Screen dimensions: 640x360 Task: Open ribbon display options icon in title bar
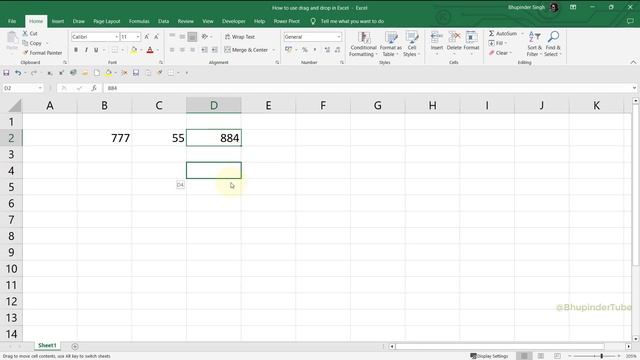pyautogui.click(x=573, y=7)
